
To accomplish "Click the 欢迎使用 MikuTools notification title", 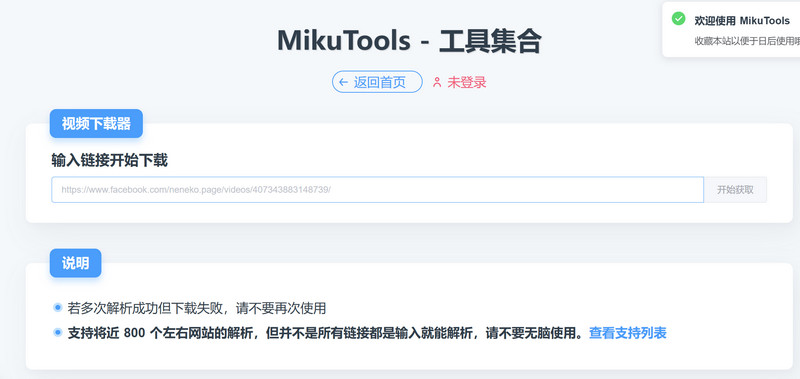I will click(x=742, y=21).
